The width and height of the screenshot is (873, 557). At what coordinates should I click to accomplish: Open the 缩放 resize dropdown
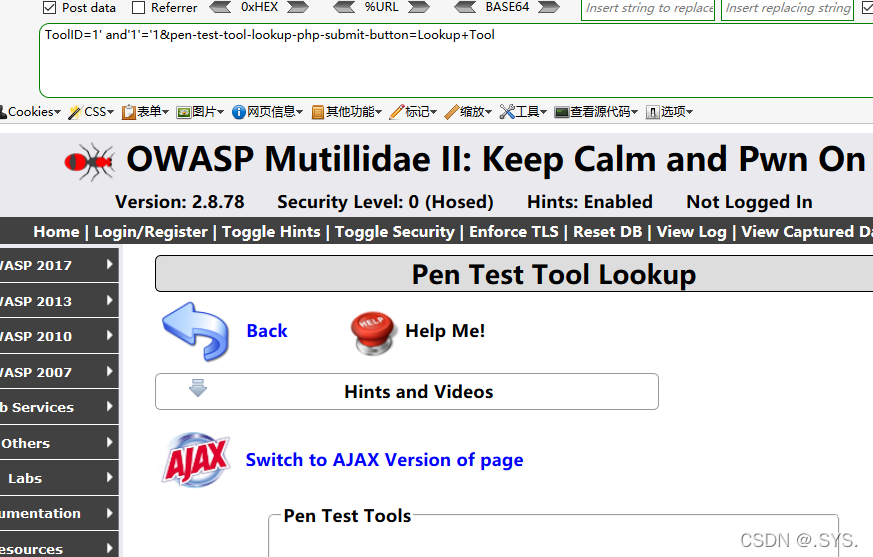[x=468, y=112]
